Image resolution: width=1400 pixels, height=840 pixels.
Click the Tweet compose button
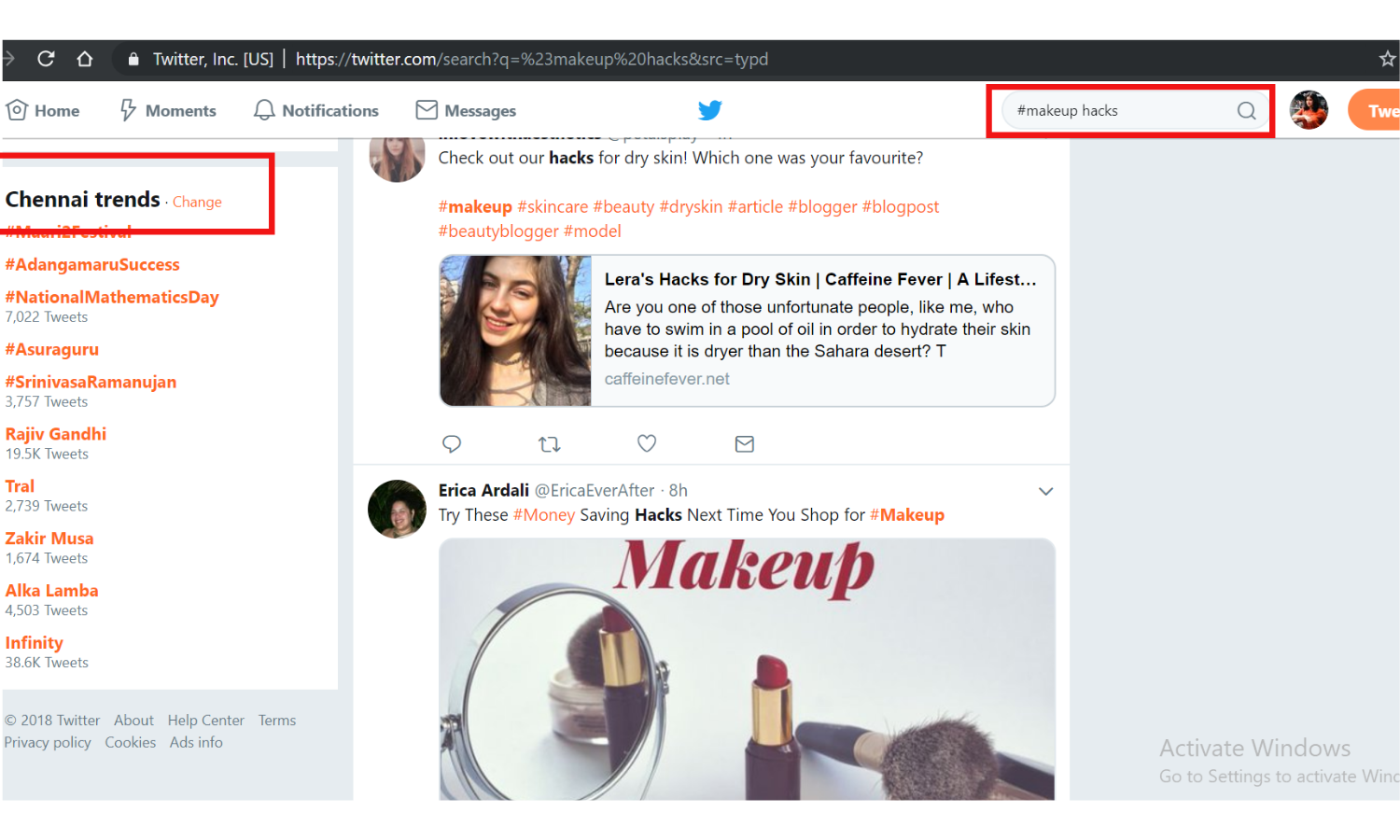coord(1374,110)
